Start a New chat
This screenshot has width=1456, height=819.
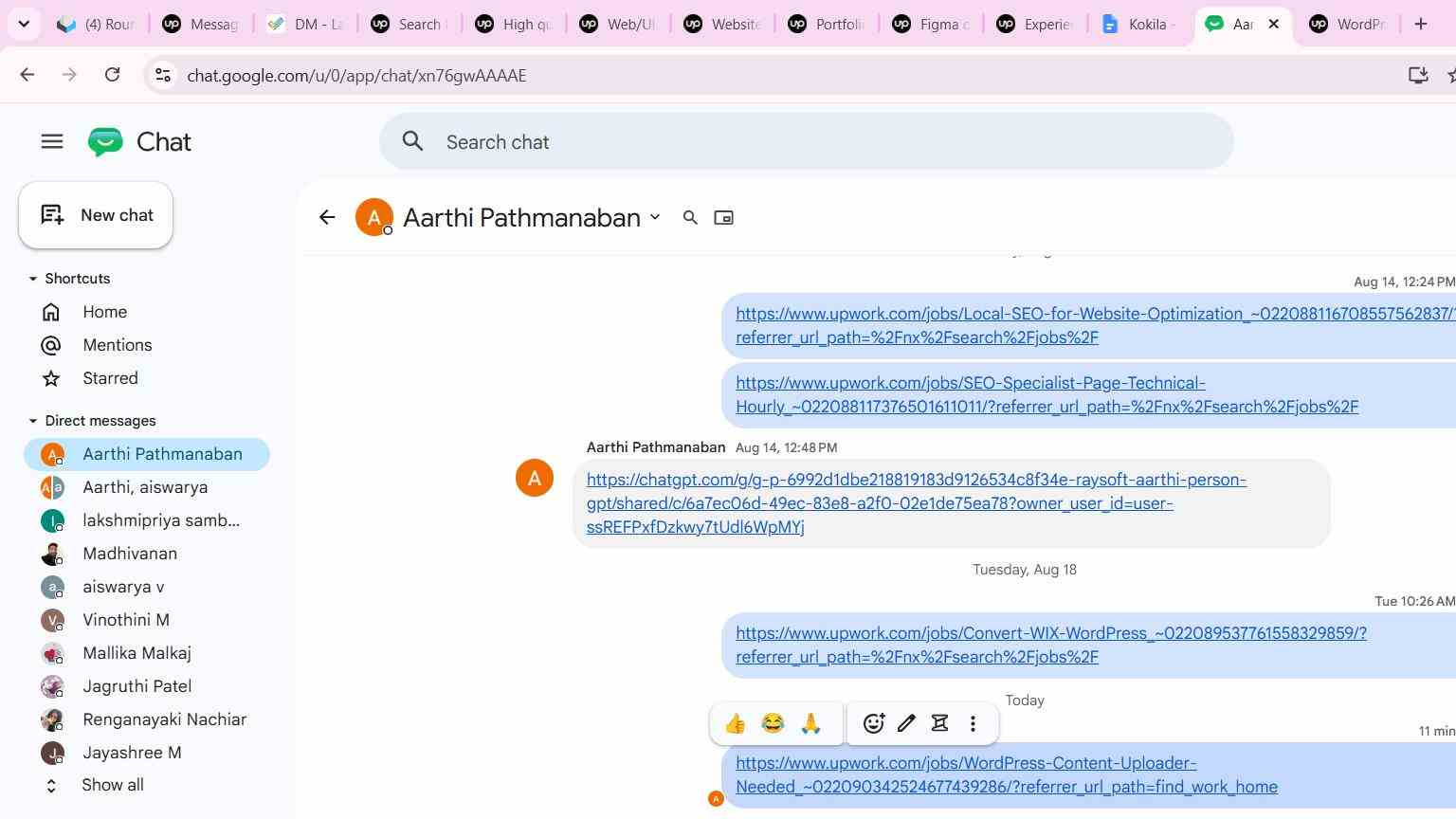(96, 215)
